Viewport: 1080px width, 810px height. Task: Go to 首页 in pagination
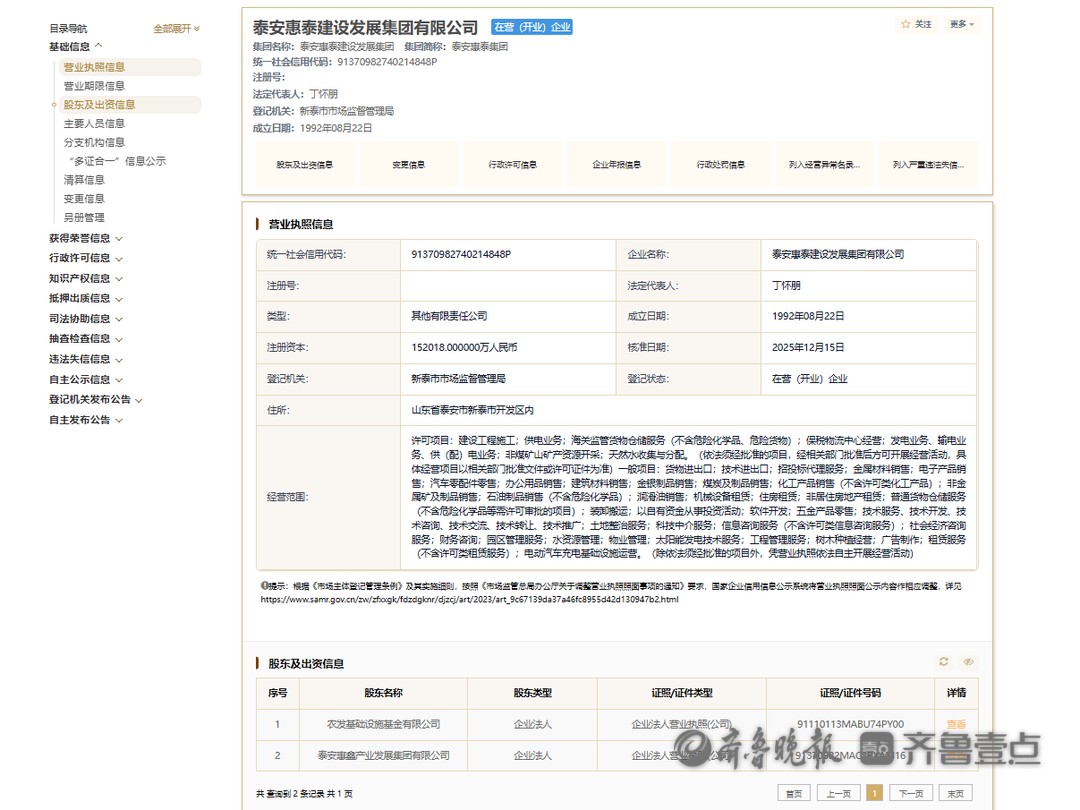794,793
